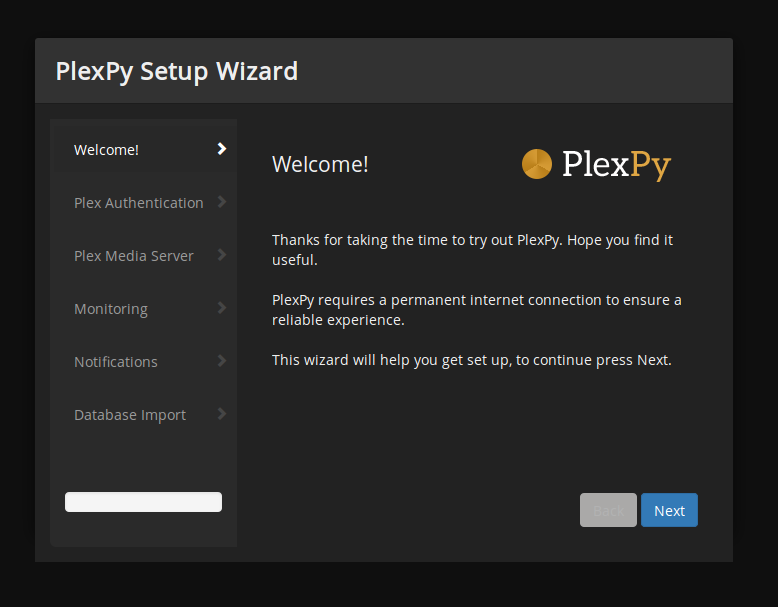Click the disabled Back button
778x607 pixels.
608,510
